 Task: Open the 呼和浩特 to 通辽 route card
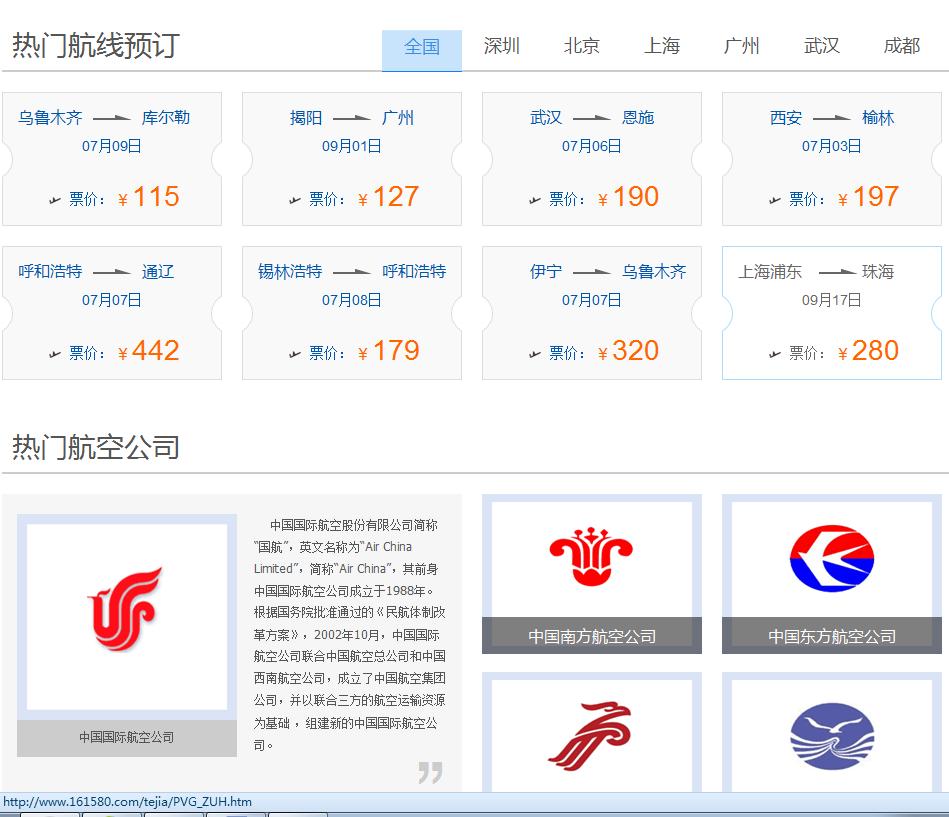112,313
